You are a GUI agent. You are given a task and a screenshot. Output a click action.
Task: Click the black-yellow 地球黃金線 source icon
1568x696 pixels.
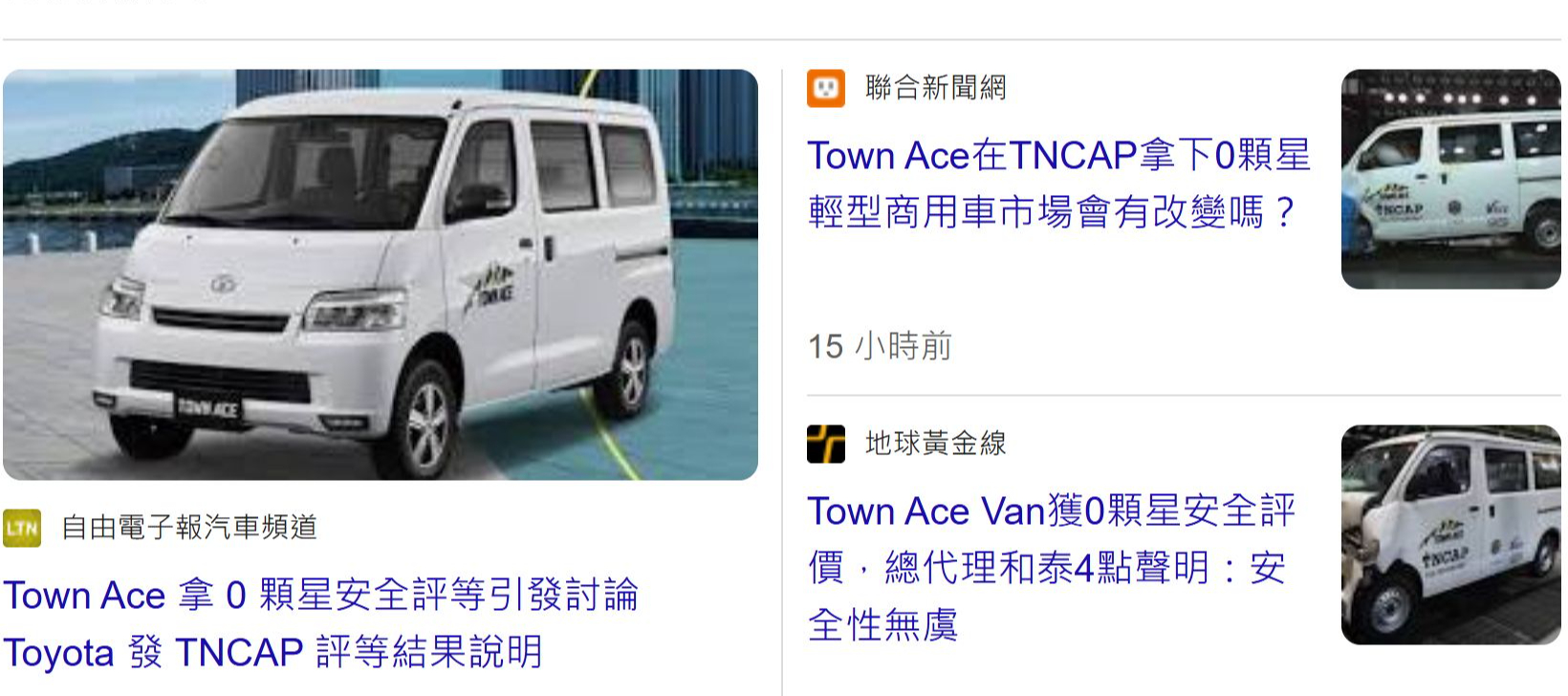click(x=826, y=444)
